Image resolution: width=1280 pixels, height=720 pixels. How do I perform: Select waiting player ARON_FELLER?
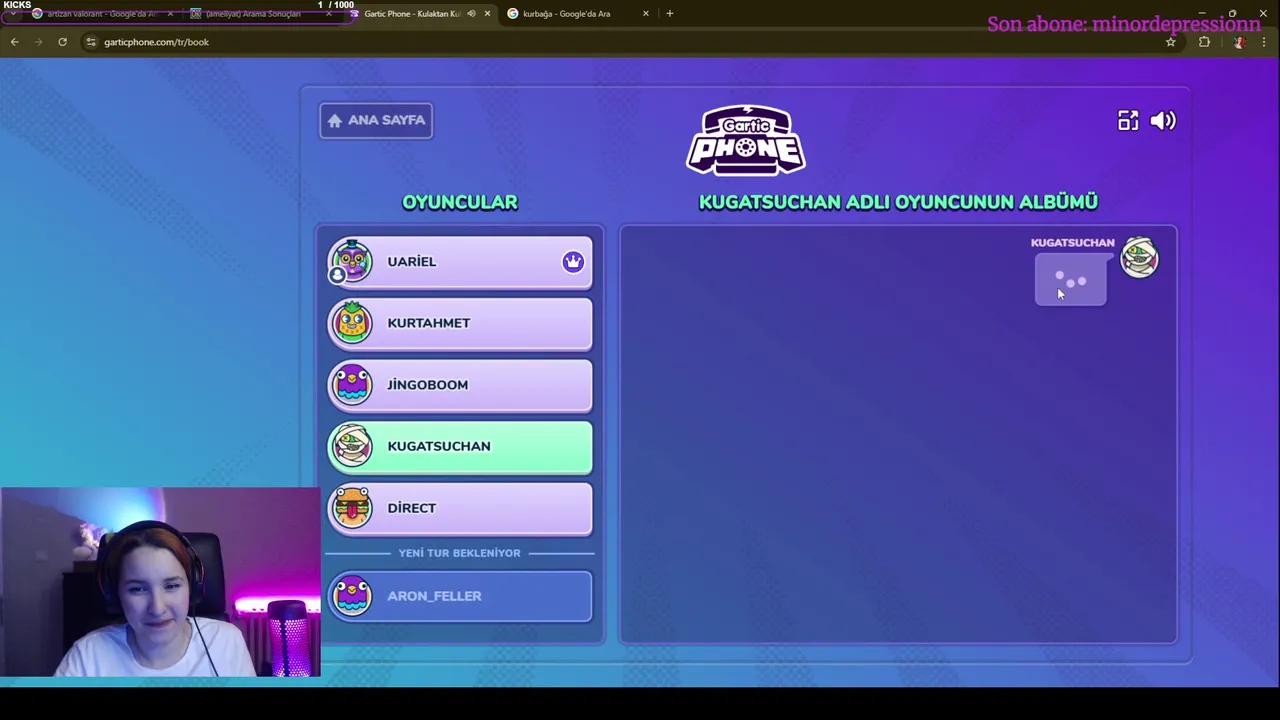coord(460,596)
